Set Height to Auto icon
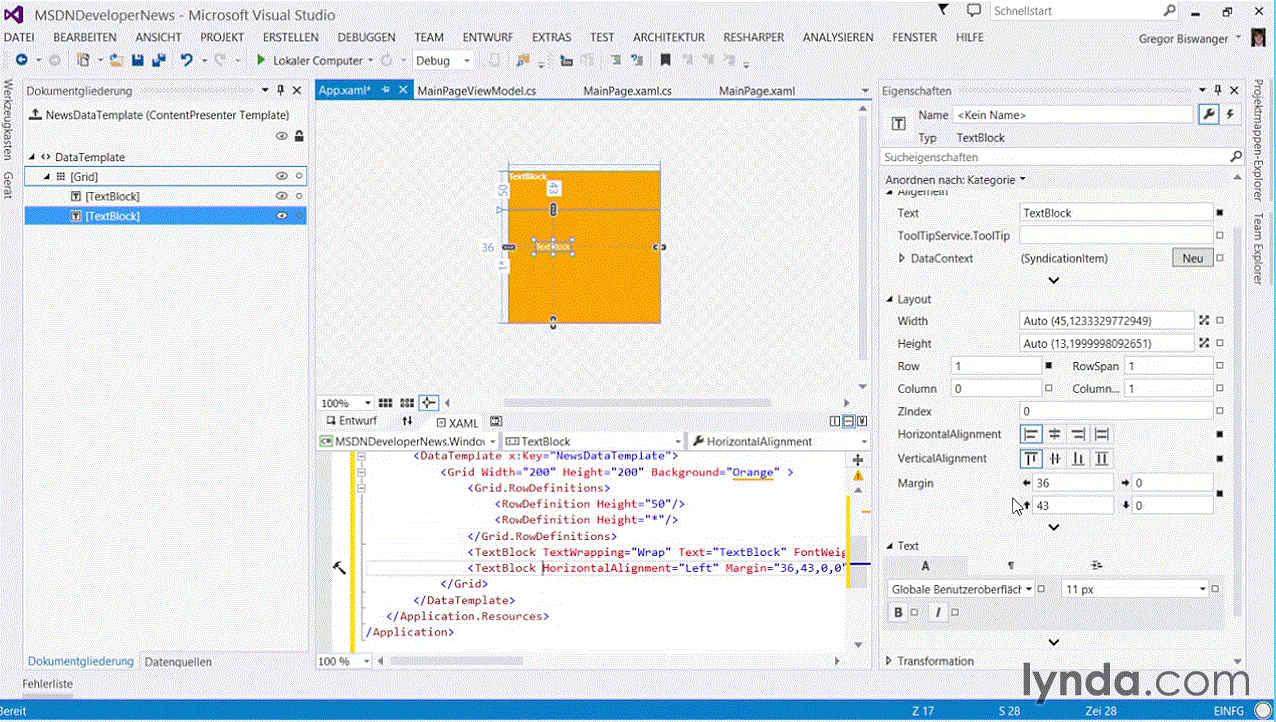This screenshot has height=722, width=1276. coord(1205,343)
